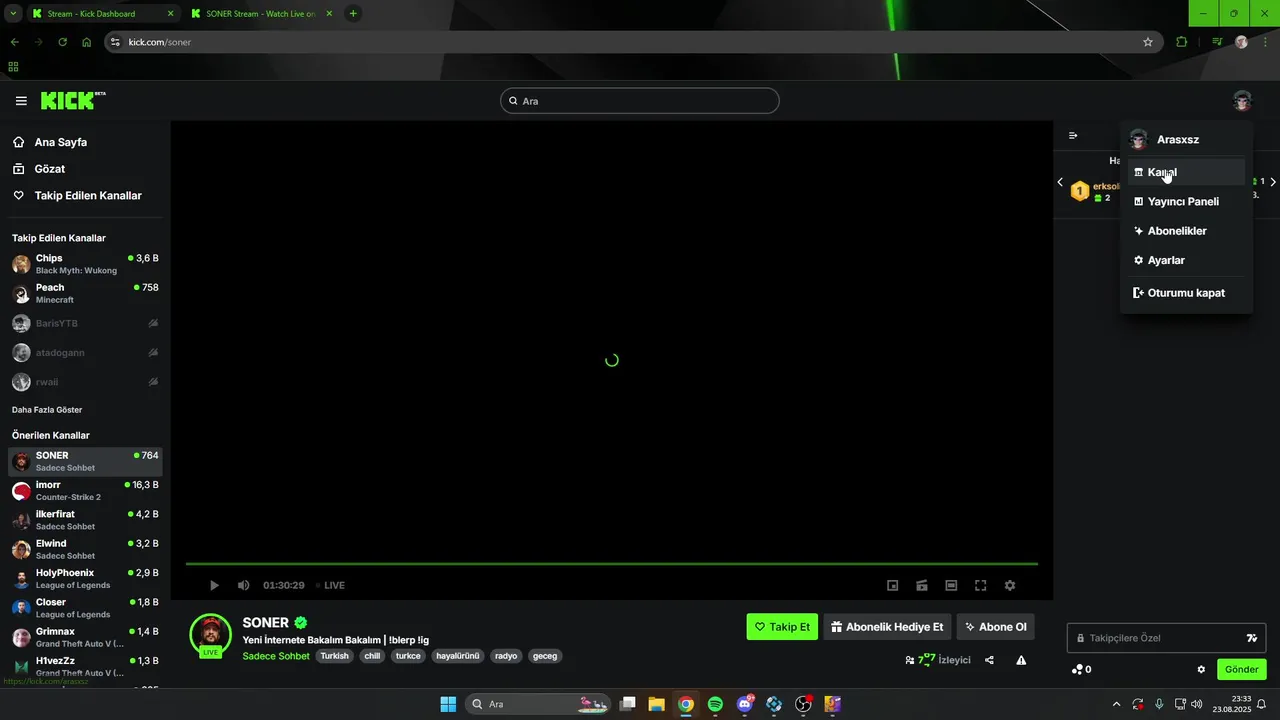The image size is (1280, 720).
Task: Go to the previous leaderboard entry
Action: [x=1060, y=182]
